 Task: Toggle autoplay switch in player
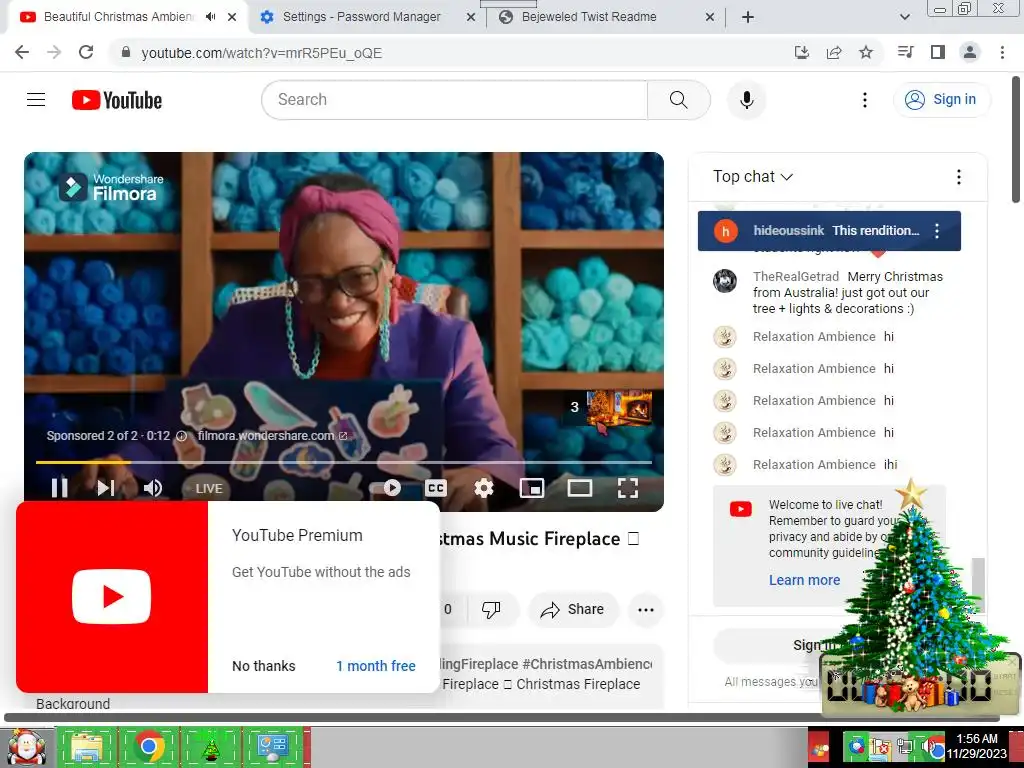point(386,488)
